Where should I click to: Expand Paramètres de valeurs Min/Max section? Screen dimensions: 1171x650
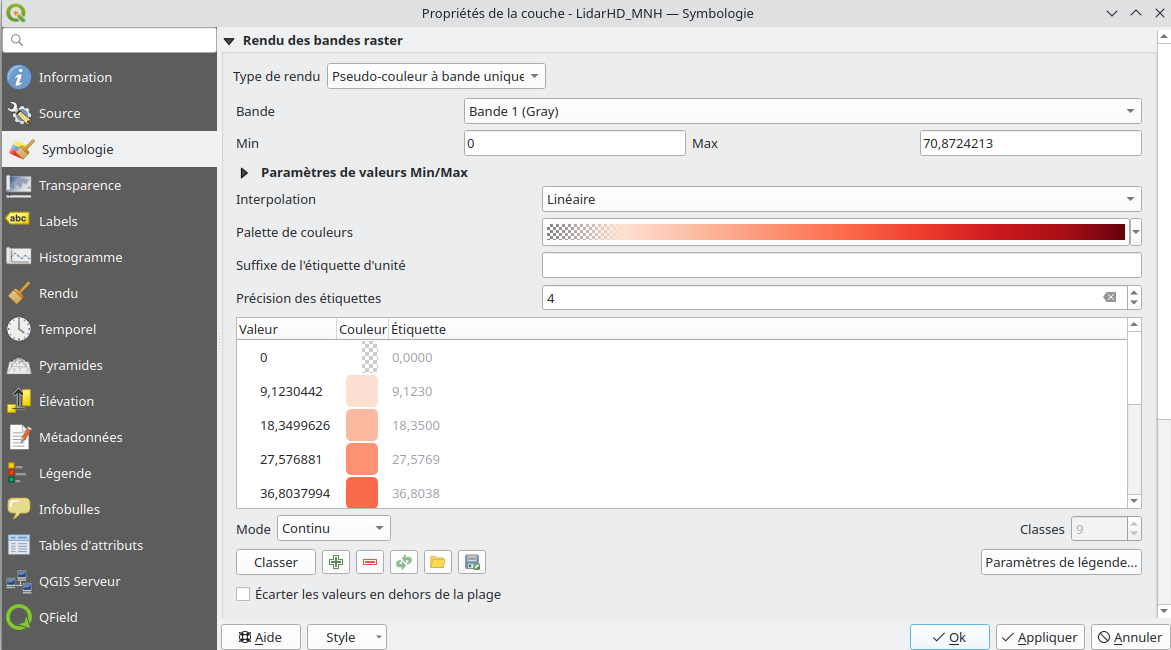point(245,172)
